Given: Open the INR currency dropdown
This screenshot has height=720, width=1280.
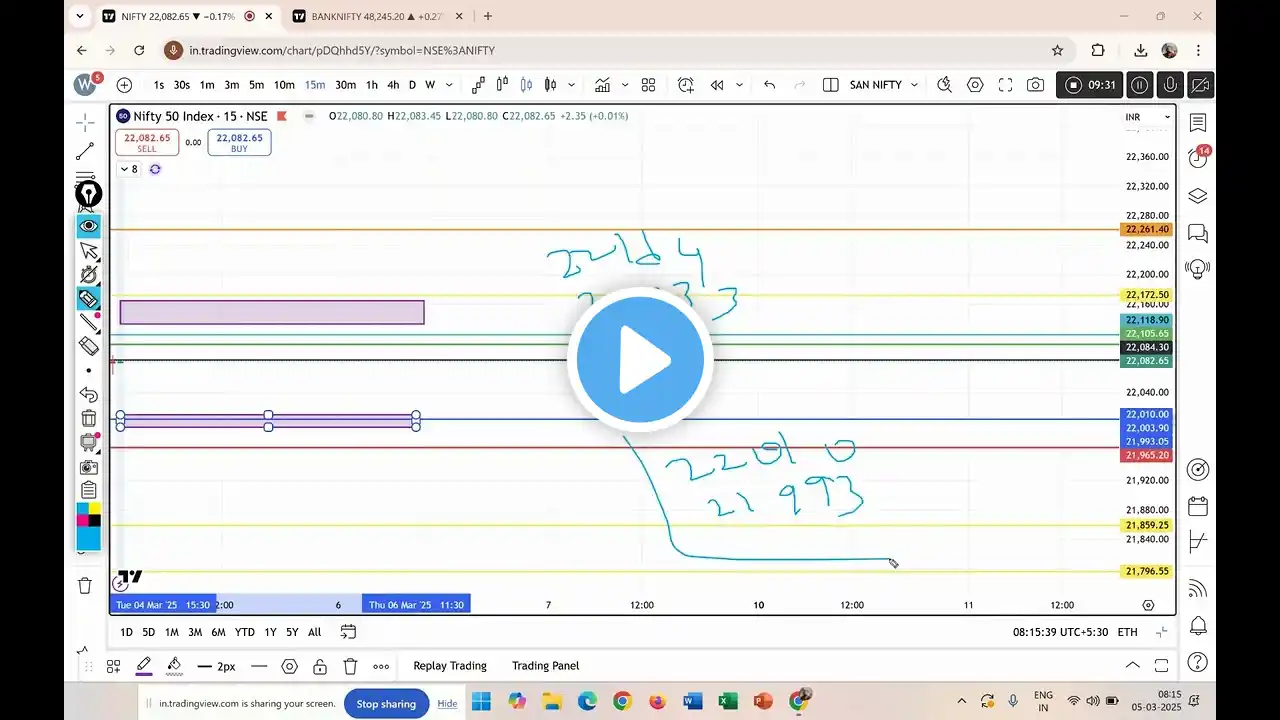Looking at the screenshot, I should 1145,118.
